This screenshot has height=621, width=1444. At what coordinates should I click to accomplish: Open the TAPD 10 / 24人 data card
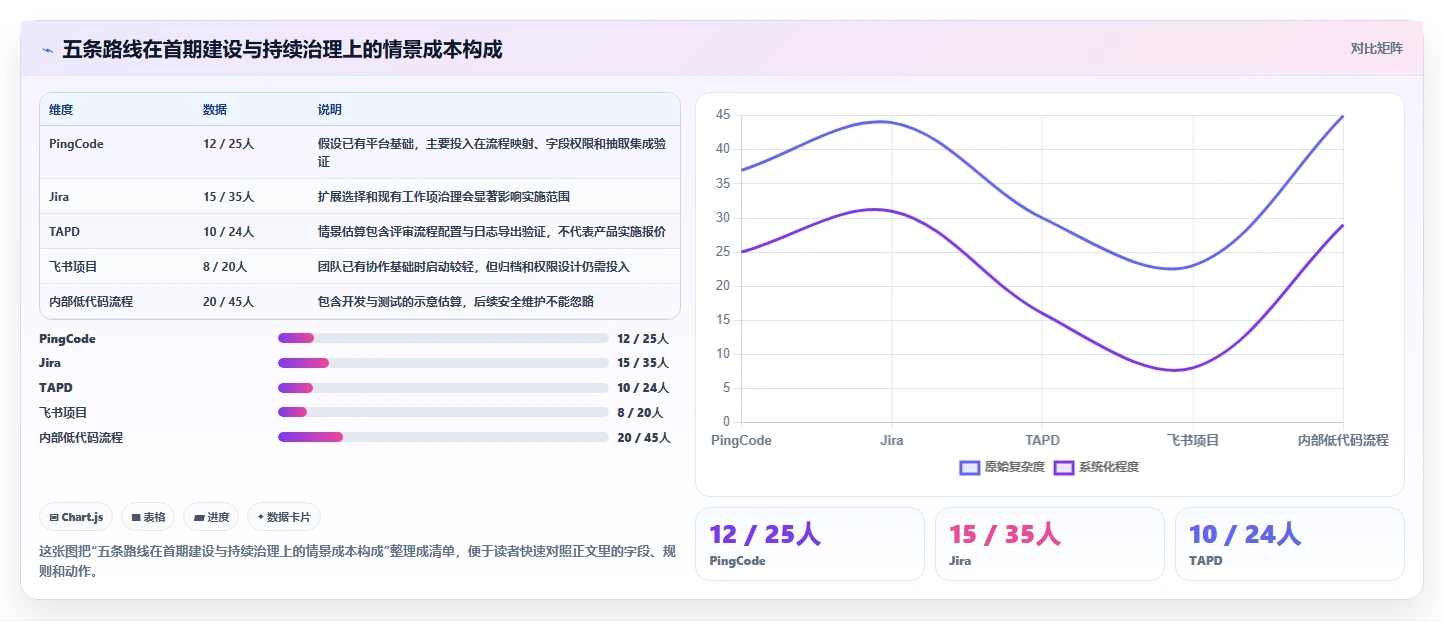[1290, 544]
